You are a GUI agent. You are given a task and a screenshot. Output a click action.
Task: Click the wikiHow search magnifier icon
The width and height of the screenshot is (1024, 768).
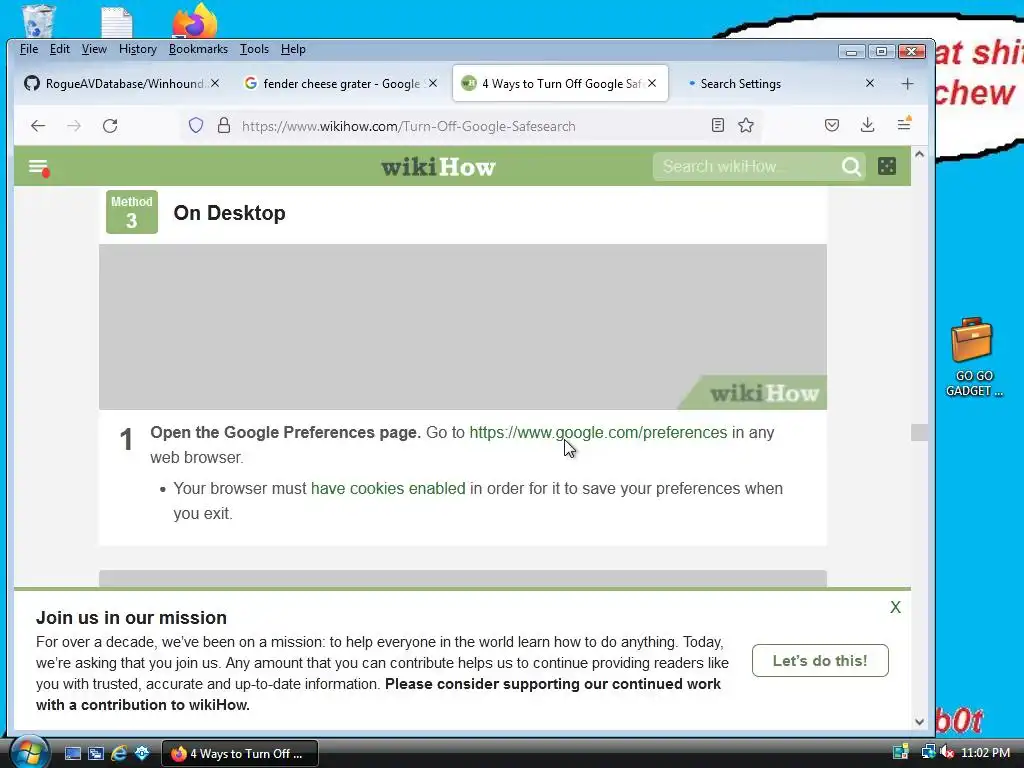click(x=851, y=167)
